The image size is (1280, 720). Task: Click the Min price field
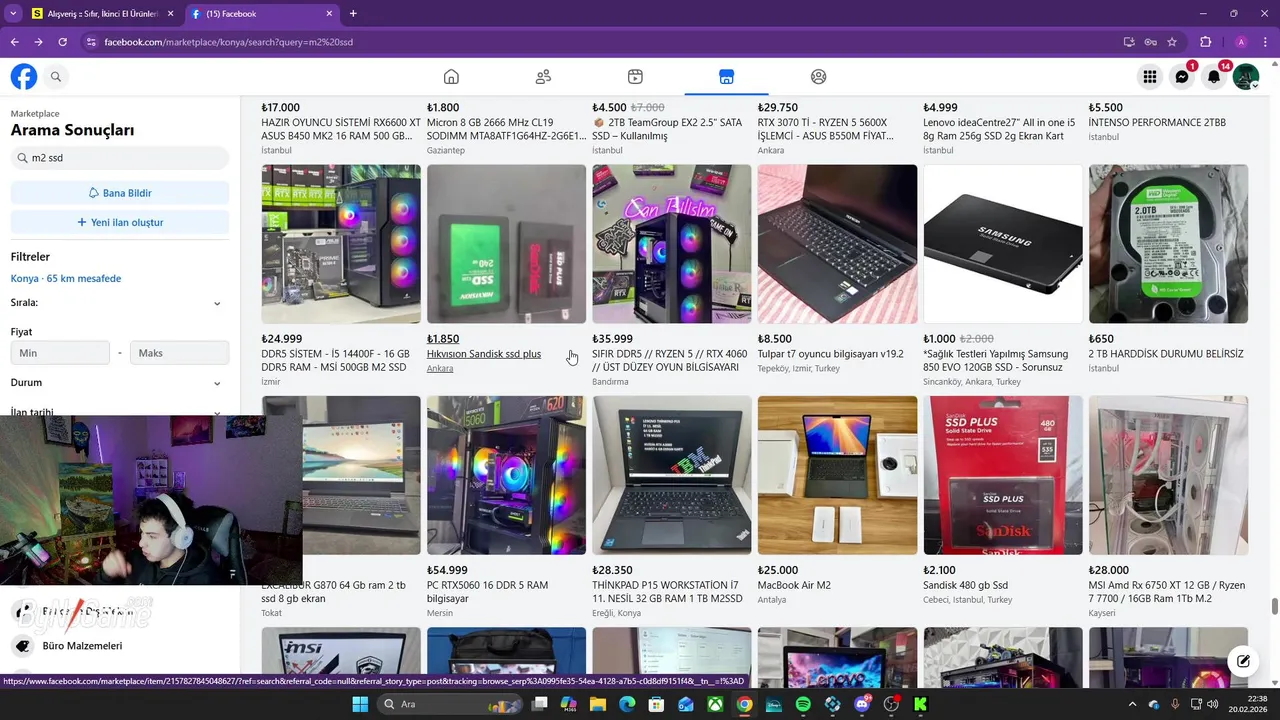[60, 353]
